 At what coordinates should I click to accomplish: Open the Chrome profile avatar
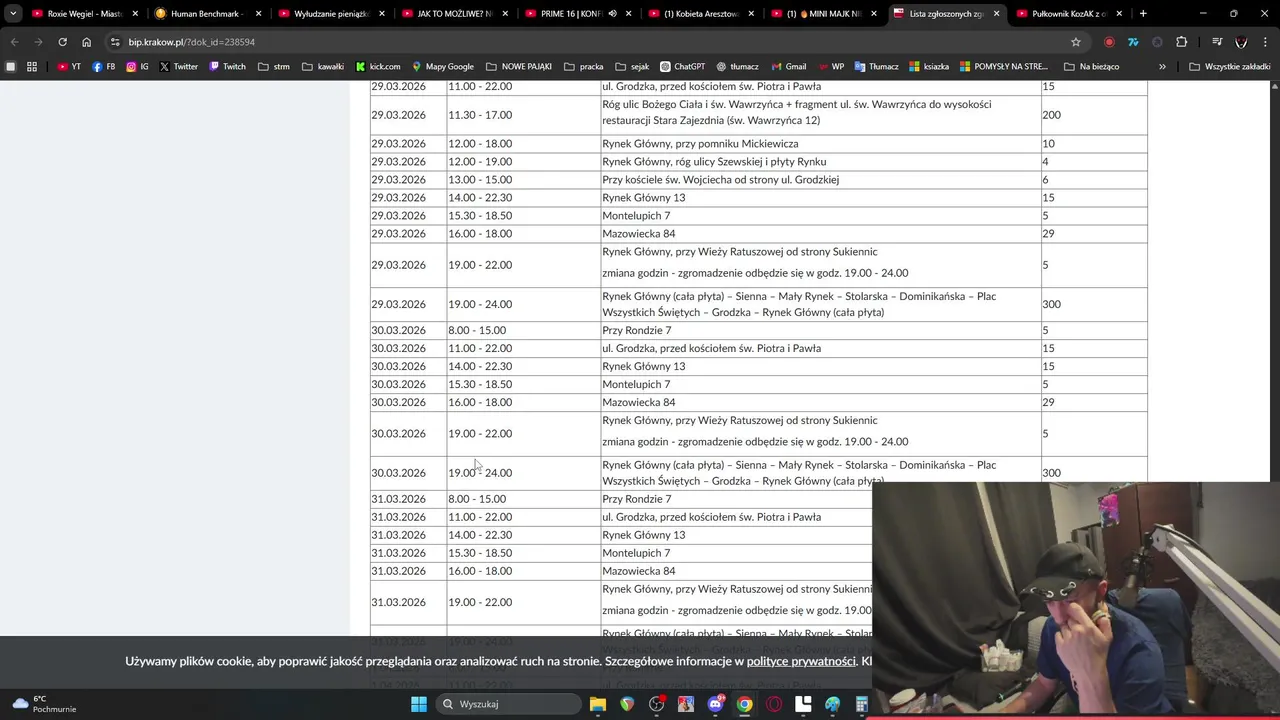pyautogui.click(x=1241, y=42)
